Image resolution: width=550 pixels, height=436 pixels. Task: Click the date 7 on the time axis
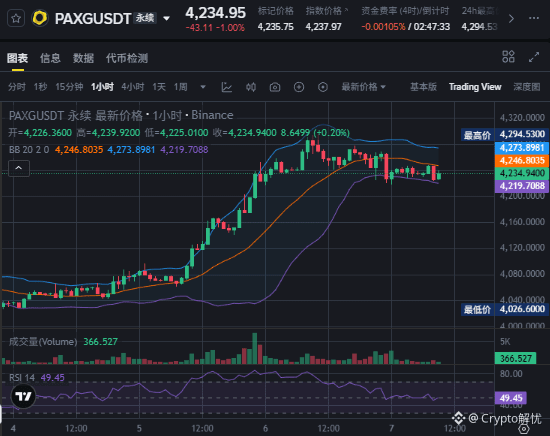pos(391,428)
